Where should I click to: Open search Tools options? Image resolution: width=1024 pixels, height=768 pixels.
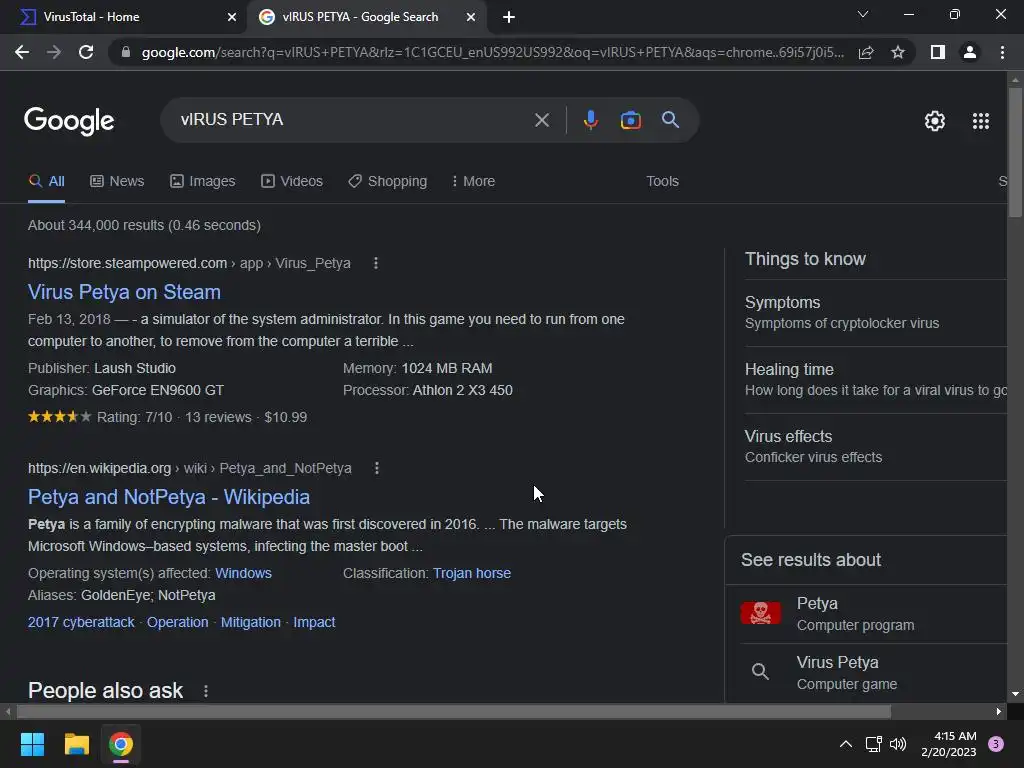662,182
